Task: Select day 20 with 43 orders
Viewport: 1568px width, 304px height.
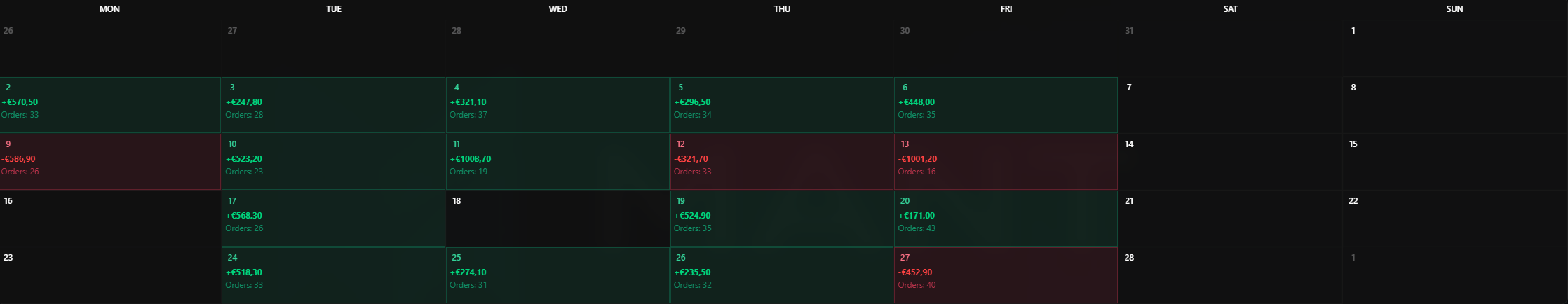Action: (1006, 219)
